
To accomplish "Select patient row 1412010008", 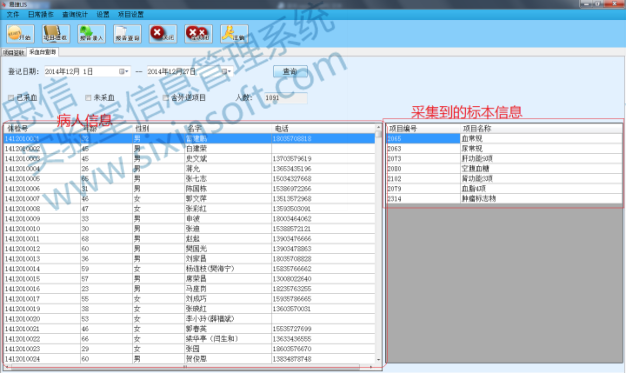I will [189, 209].
